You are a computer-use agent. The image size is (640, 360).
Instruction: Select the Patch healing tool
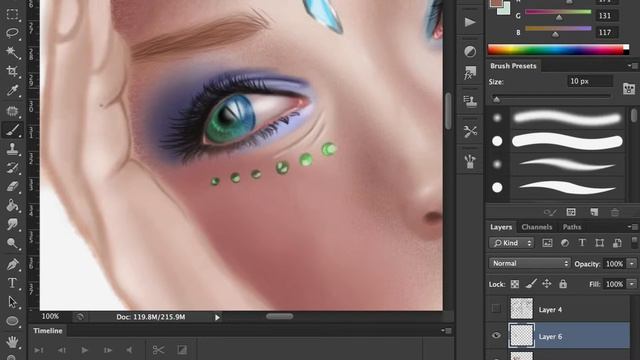(12, 111)
